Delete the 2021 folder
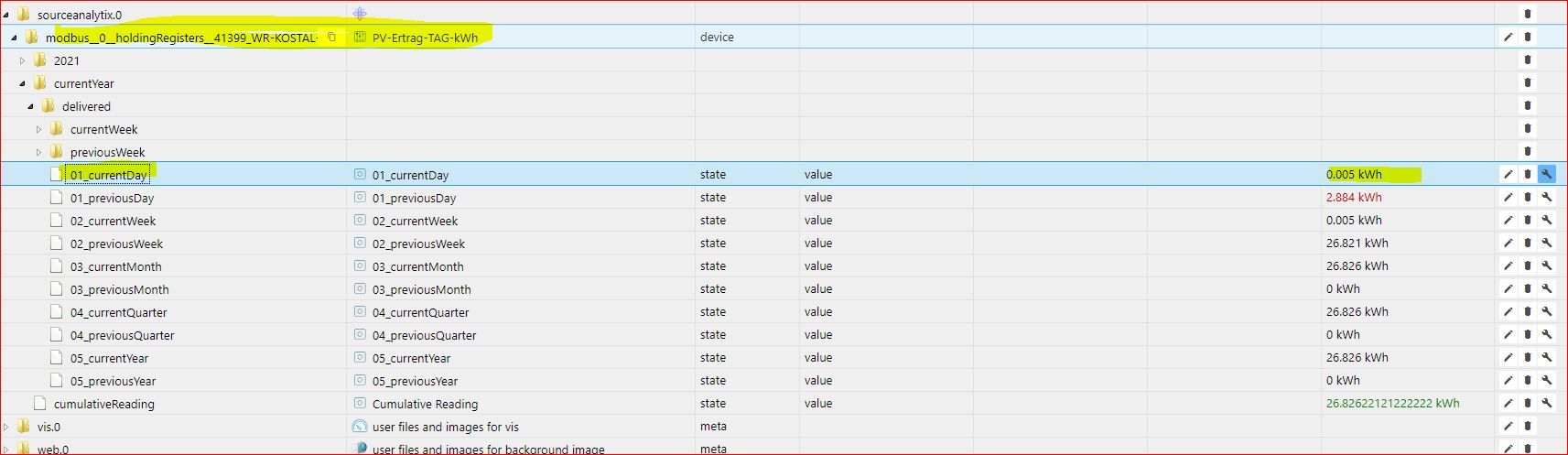The image size is (1568, 455). 1527,60
